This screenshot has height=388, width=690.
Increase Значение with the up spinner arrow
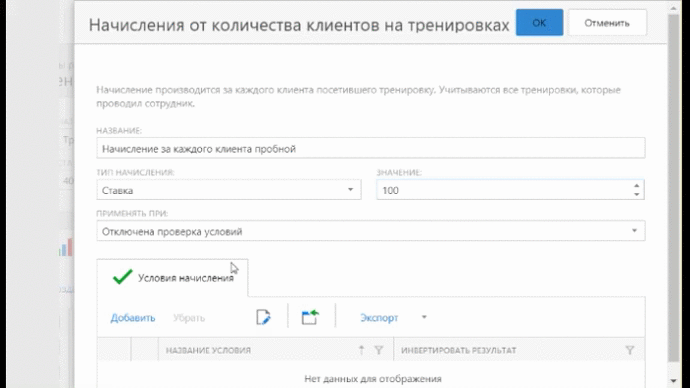[x=636, y=186]
